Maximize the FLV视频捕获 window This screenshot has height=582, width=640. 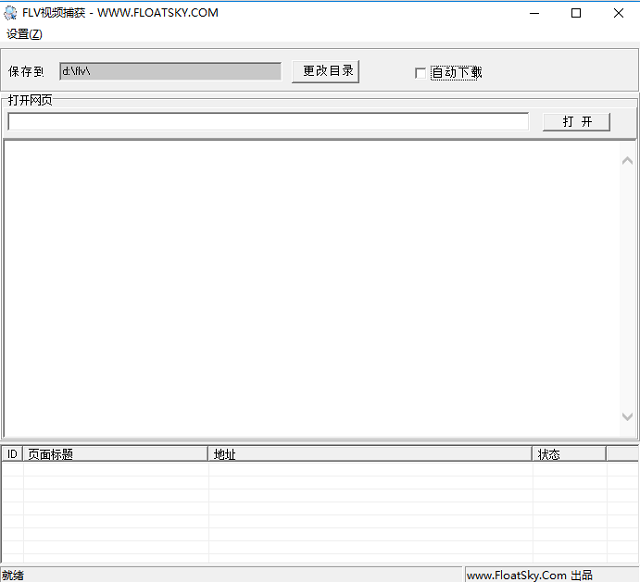coord(575,13)
